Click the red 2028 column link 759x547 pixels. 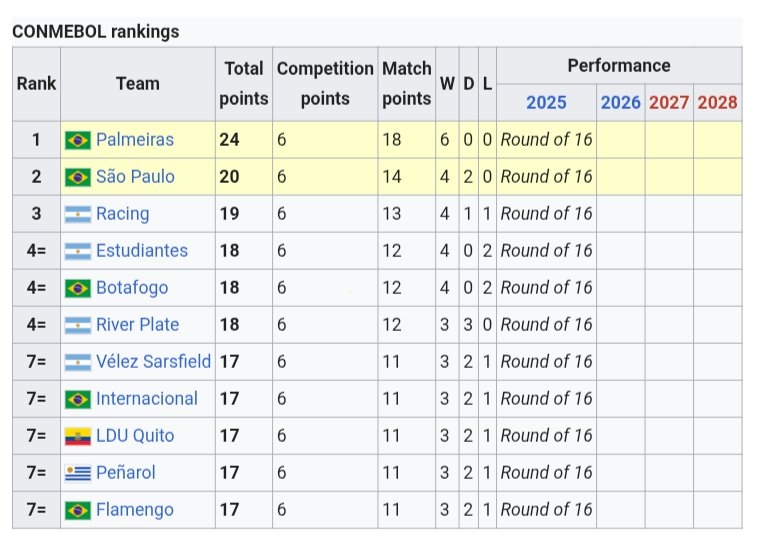coord(717,103)
